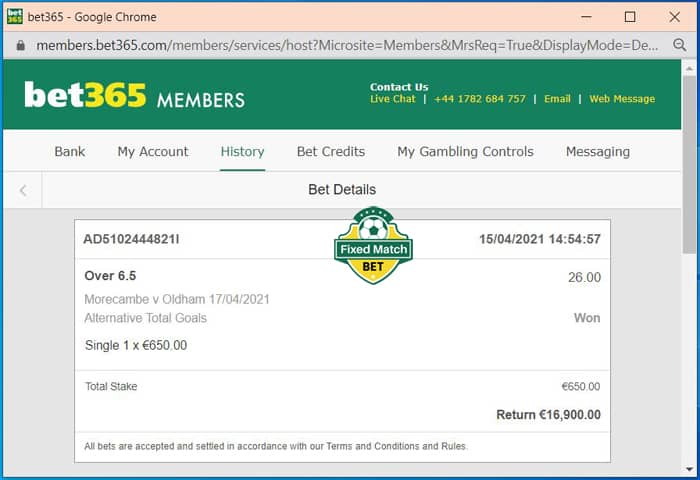The height and width of the screenshot is (480, 700).
Task: Click the scrollbar down arrow
Action: tap(689, 469)
